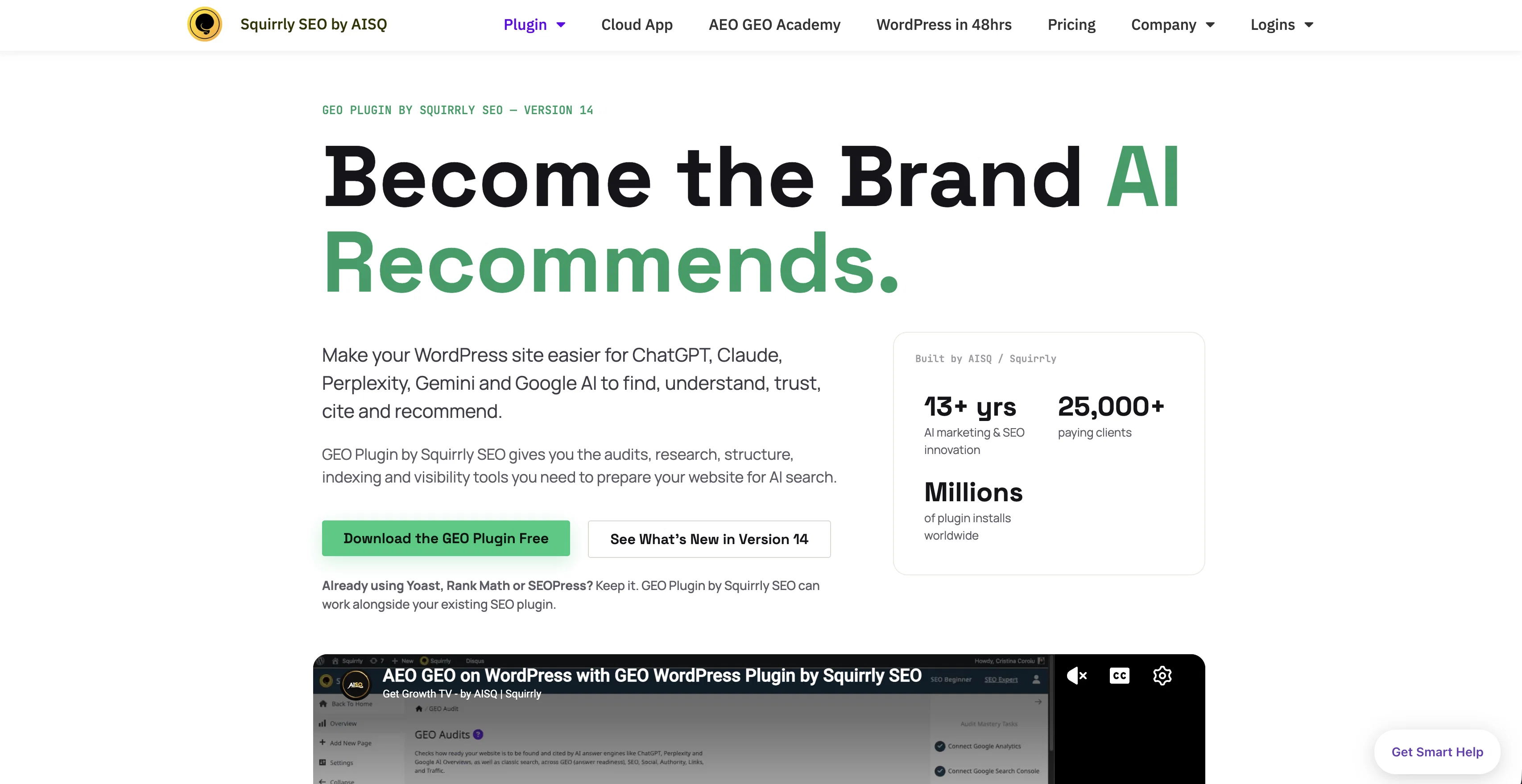Click the '25,000+' paying clients stat
The width and height of the screenshot is (1522, 784).
[x=1111, y=406]
